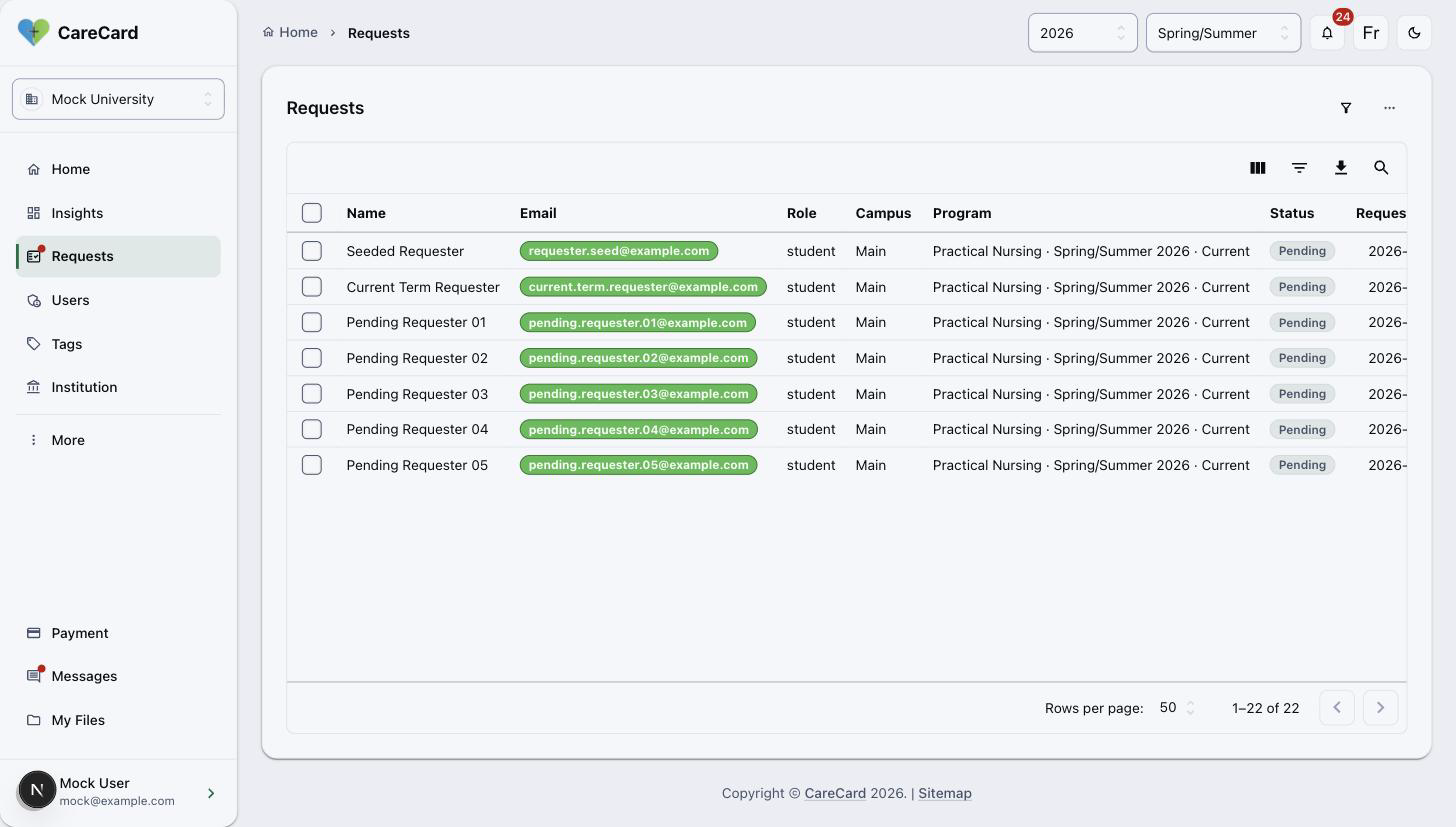Sort by the Email column header
Screen dimensions: 1456x827
coord(538,213)
